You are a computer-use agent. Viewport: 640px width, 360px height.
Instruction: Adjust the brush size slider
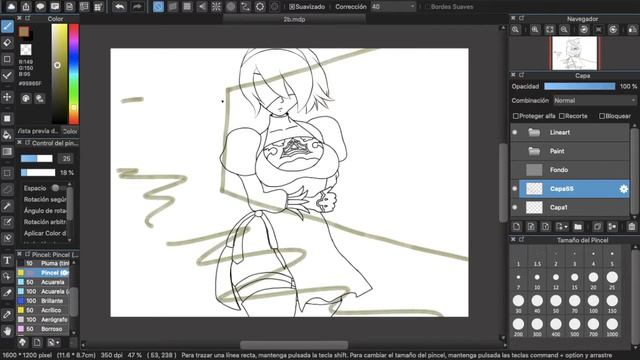tap(37, 158)
